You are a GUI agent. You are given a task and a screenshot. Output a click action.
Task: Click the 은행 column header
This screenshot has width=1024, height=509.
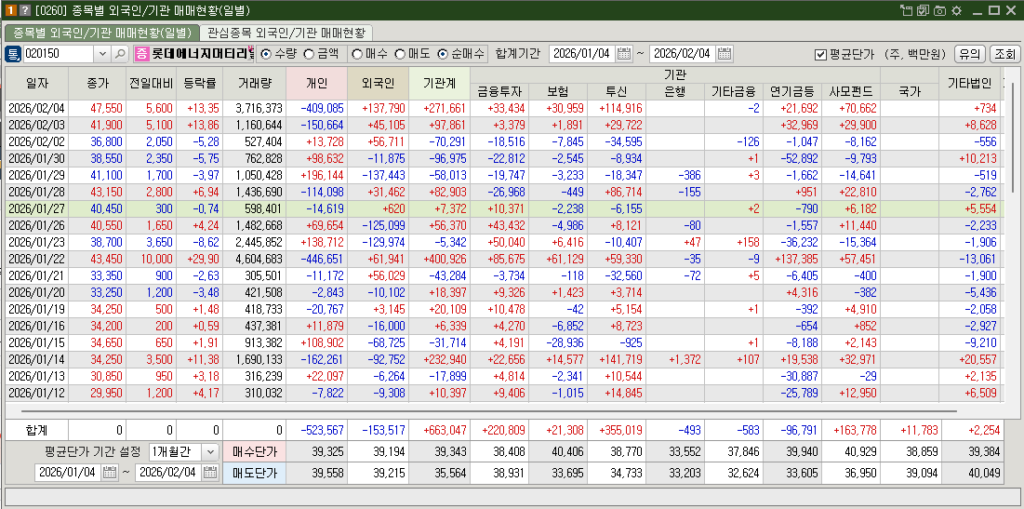click(675, 91)
